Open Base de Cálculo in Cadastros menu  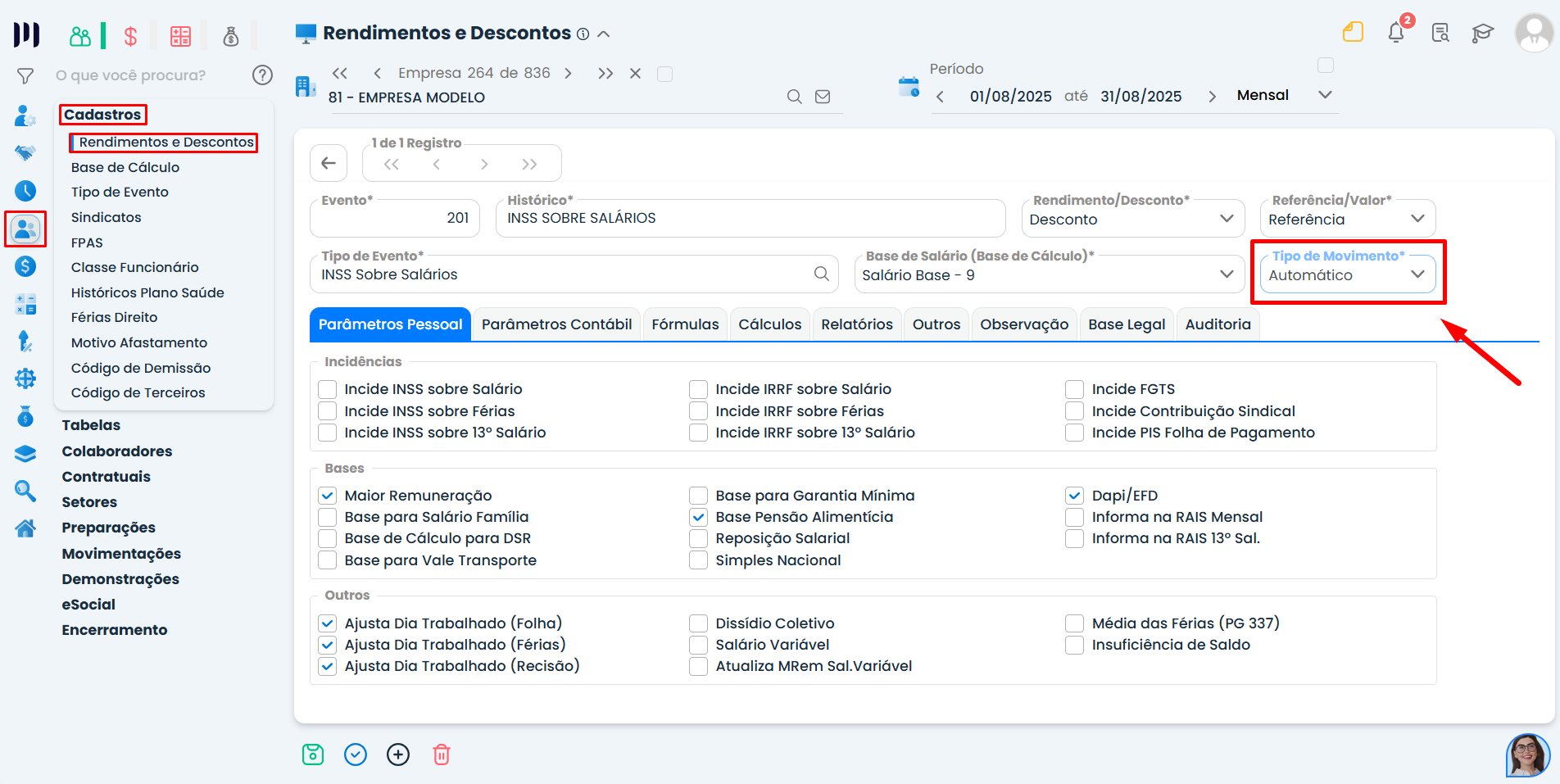pyautogui.click(x=125, y=167)
